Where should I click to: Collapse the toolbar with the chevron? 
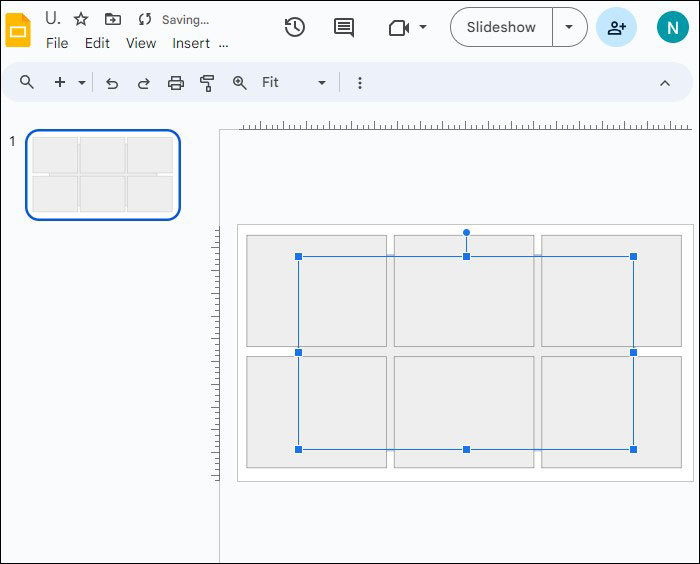coord(665,83)
